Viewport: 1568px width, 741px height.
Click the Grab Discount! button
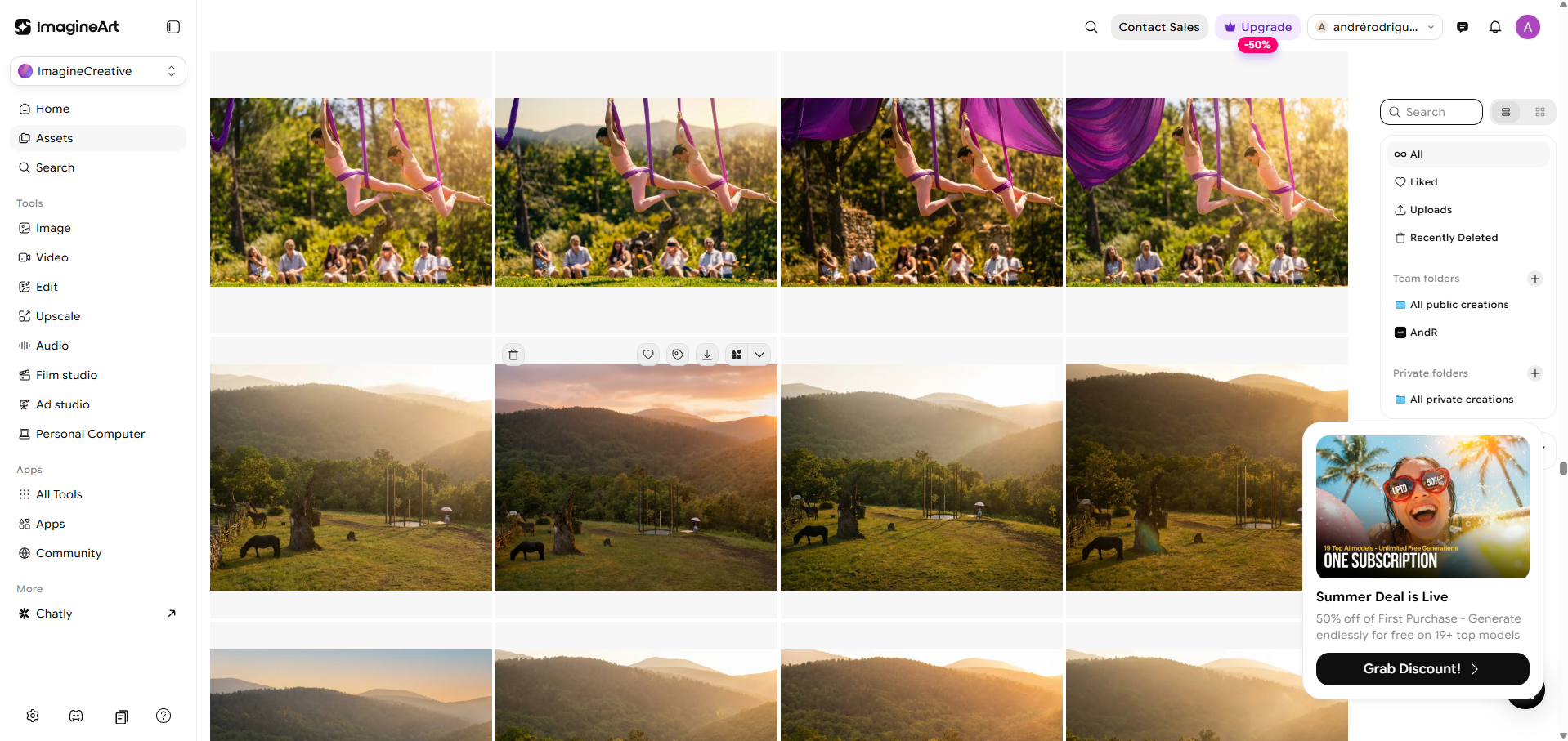click(x=1422, y=669)
